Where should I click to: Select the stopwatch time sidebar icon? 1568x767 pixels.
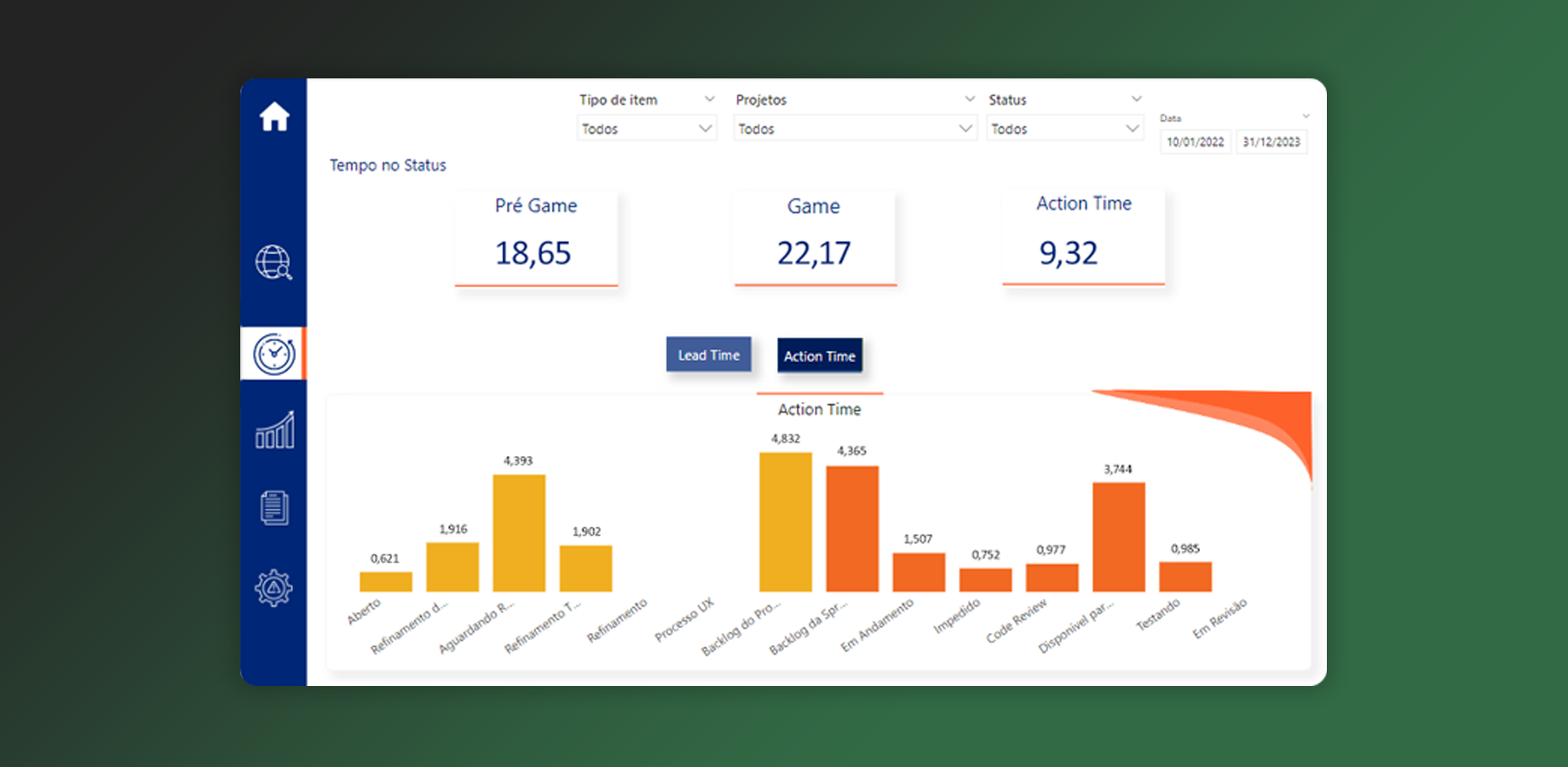coord(274,354)
